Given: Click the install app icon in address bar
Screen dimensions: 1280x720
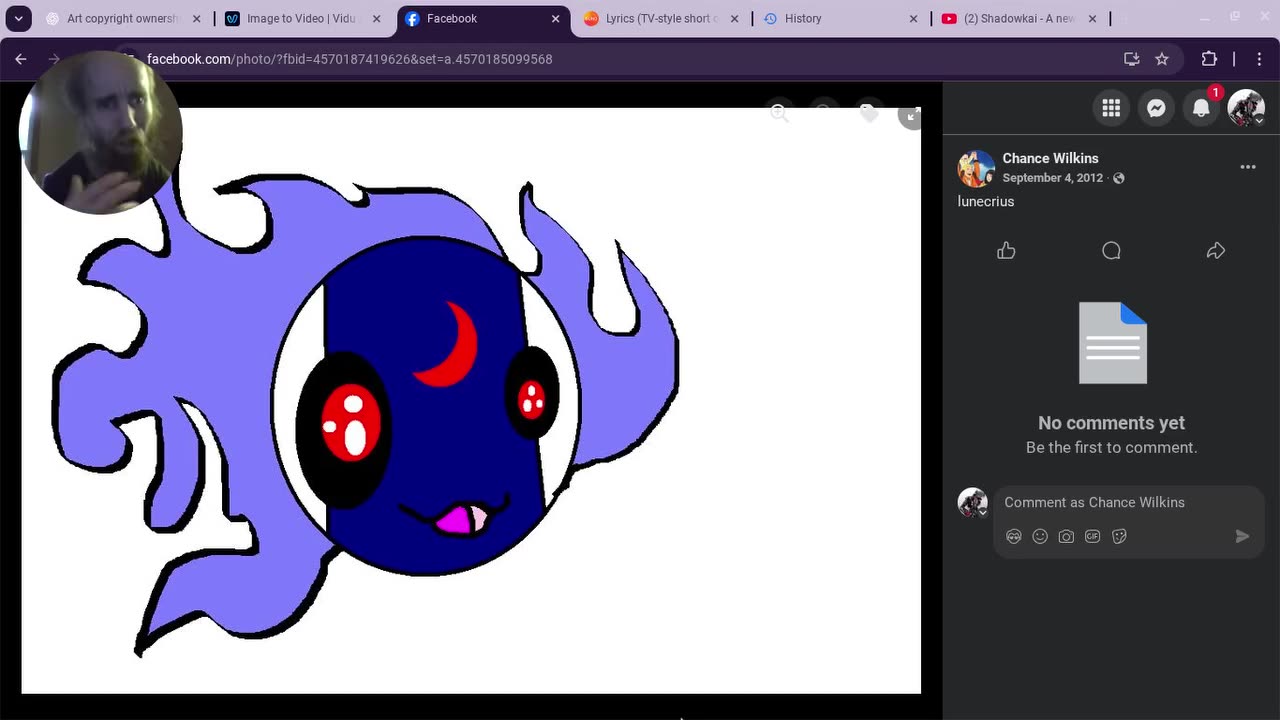Looking at the screenshot, I should (1132, 59).
